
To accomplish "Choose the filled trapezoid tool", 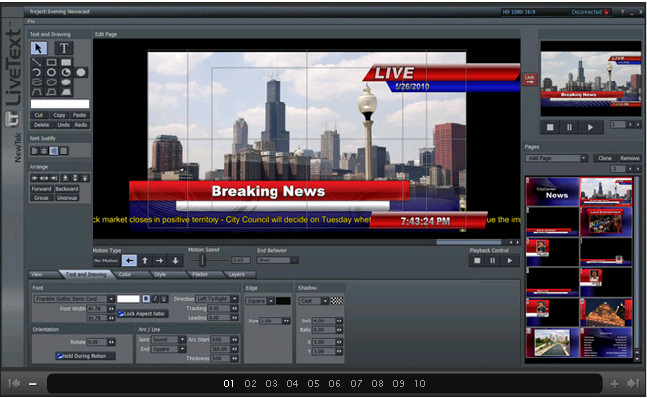I will pyautogui.click(x=66, y=92).
